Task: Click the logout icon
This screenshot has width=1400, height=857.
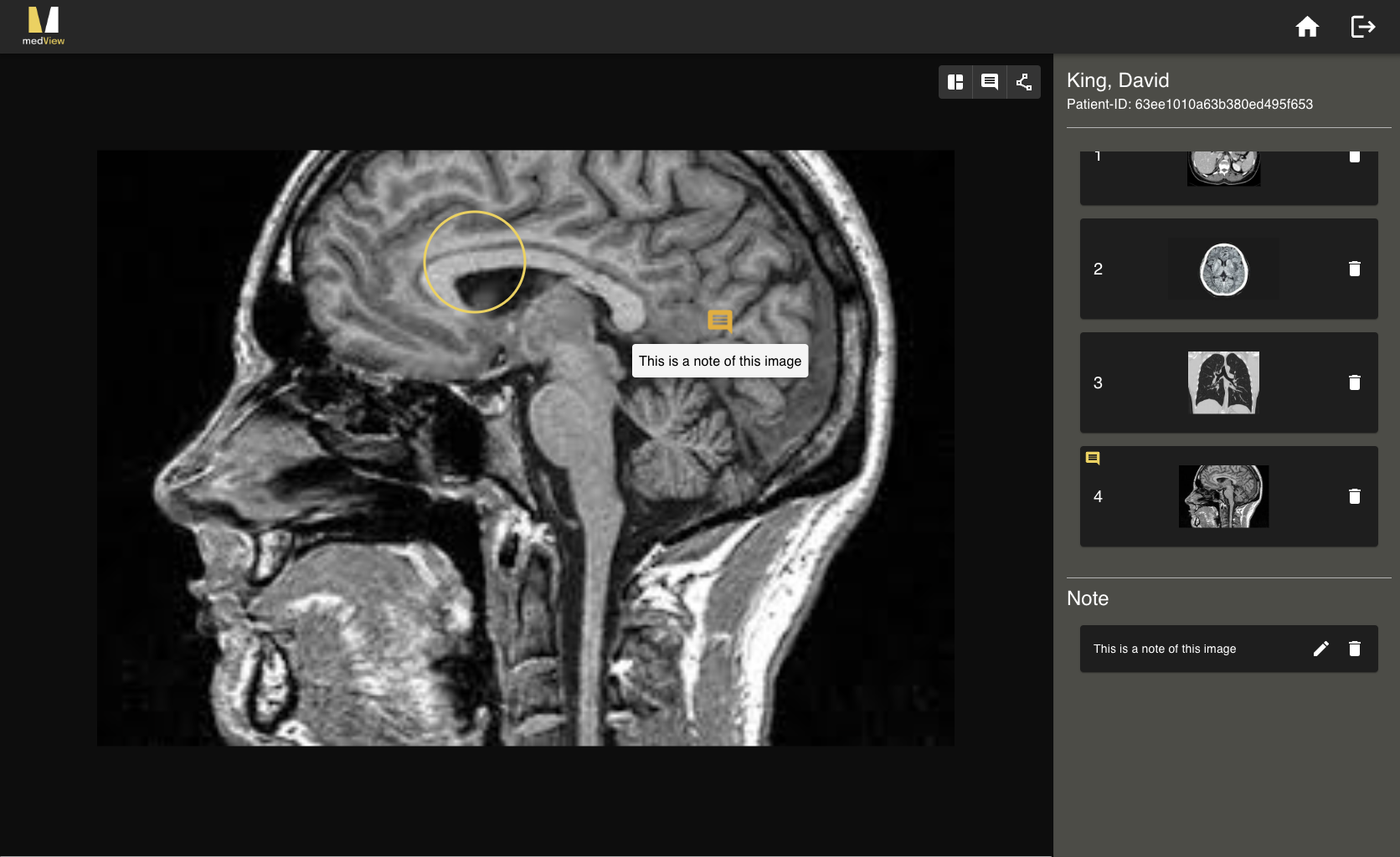Action: [1363, 27]
